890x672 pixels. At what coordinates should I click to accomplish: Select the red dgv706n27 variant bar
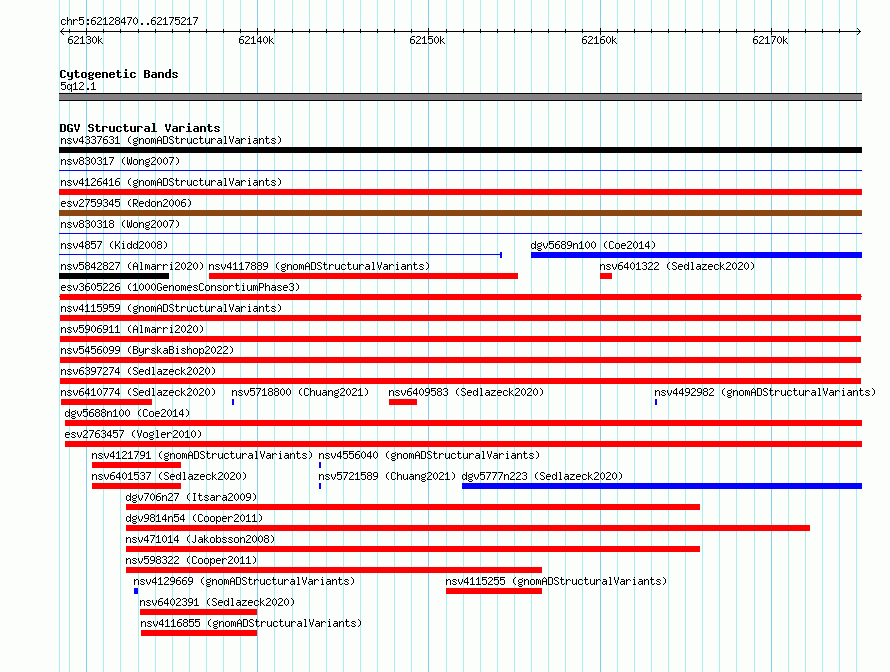(413, 507)
